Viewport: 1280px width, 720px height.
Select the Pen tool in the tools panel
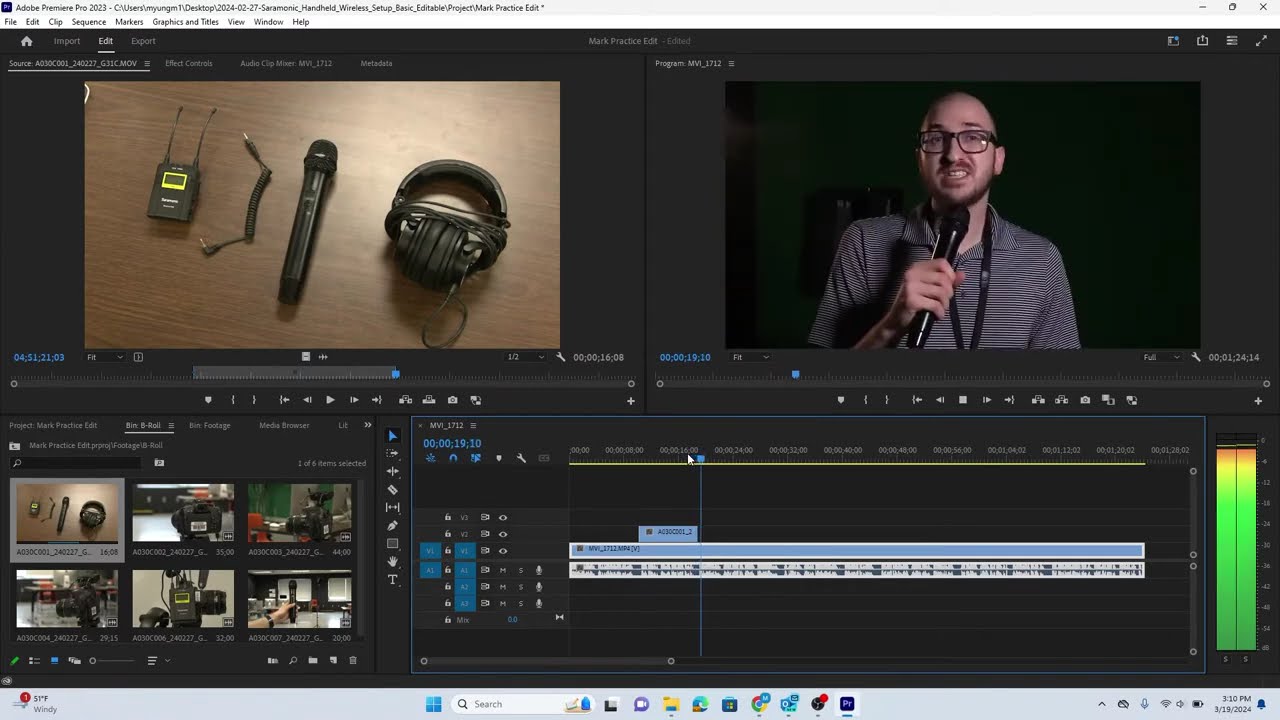click(x=392, y=526)
